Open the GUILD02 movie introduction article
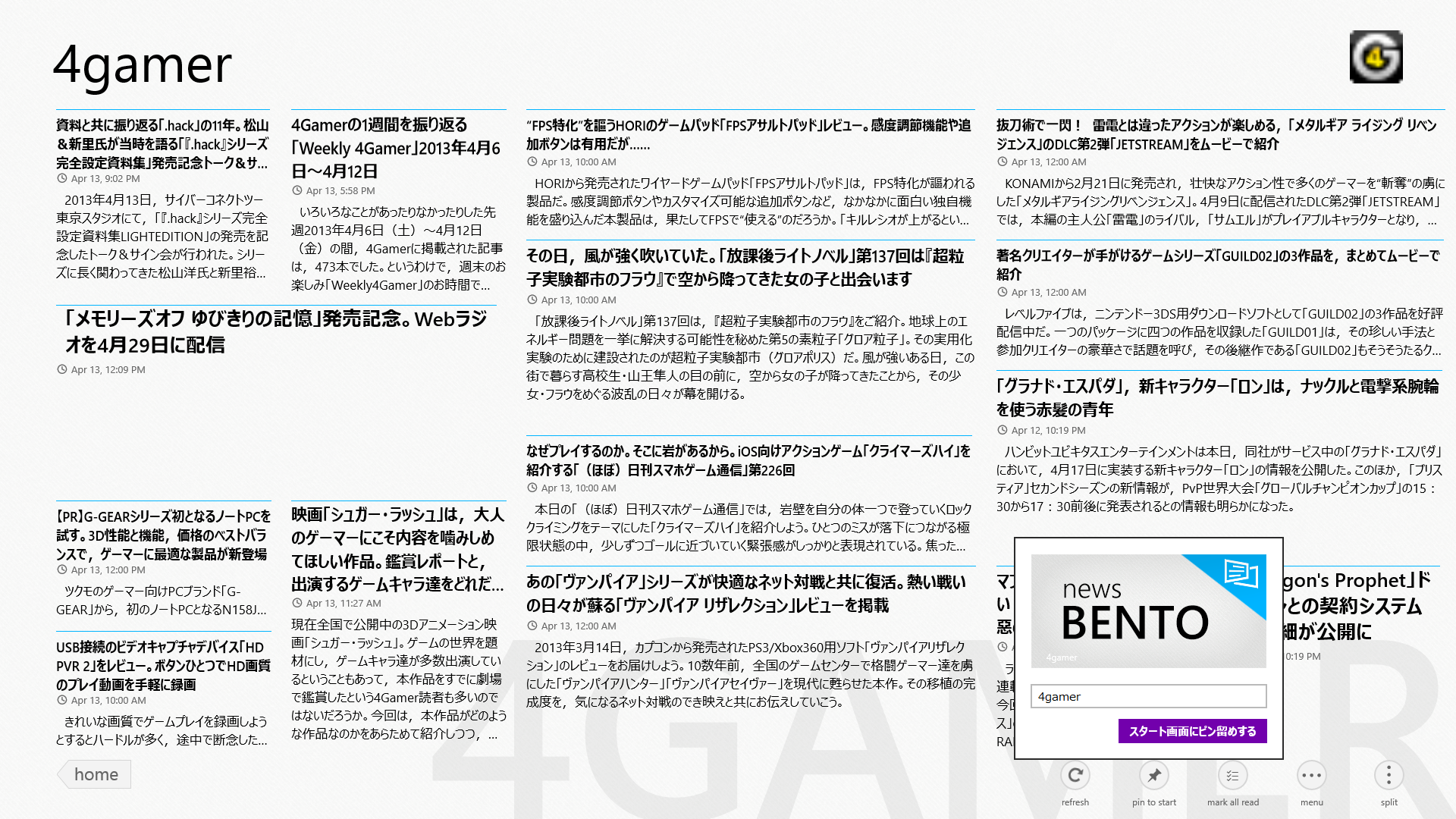Viewport: 1456px width, 819px height. click(x=1218, y=265)
